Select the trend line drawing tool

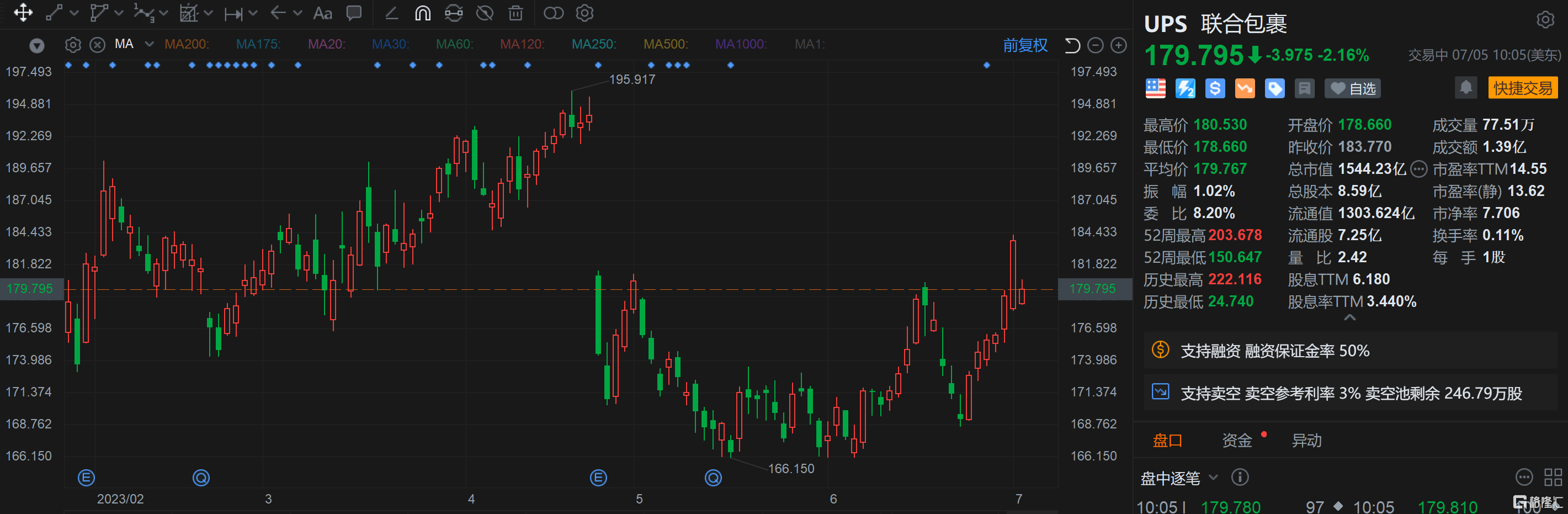55,13
